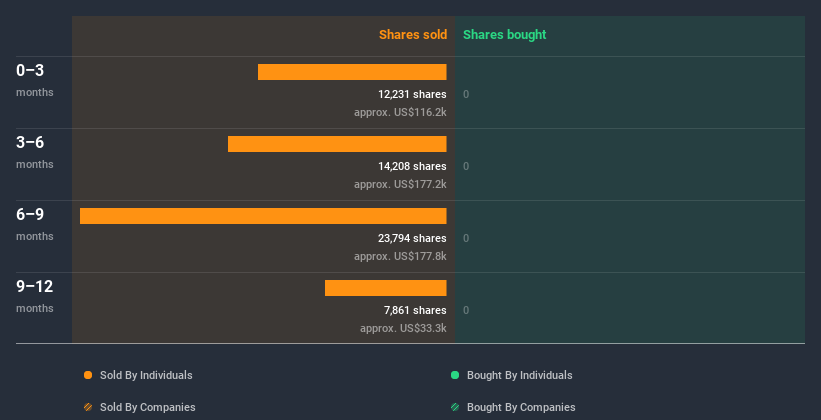821x420 pixels.
Task: Click the bought 0 in 9–12 months row
Action: click(466, 311)
